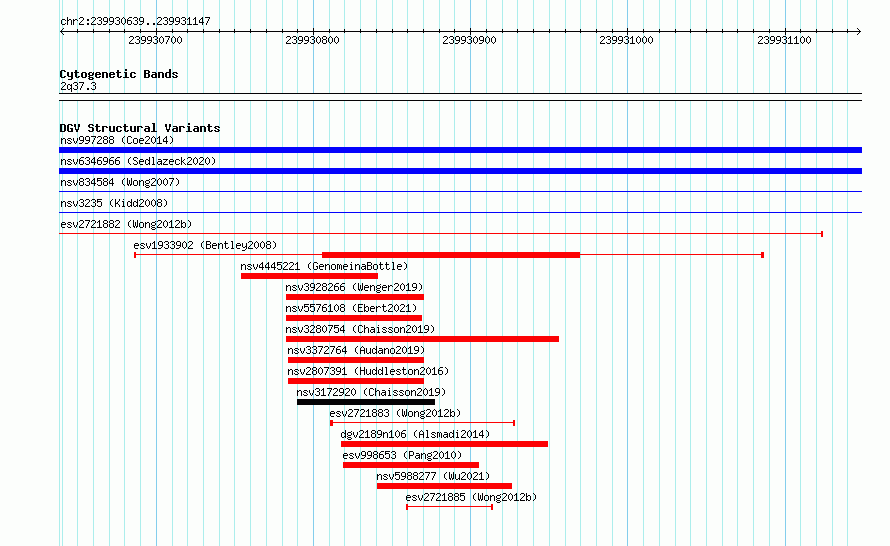Click the red bar below the nsv3928266 label
Image resolution: width=890 pixels, height=546 pixels.
coord(355,297)
